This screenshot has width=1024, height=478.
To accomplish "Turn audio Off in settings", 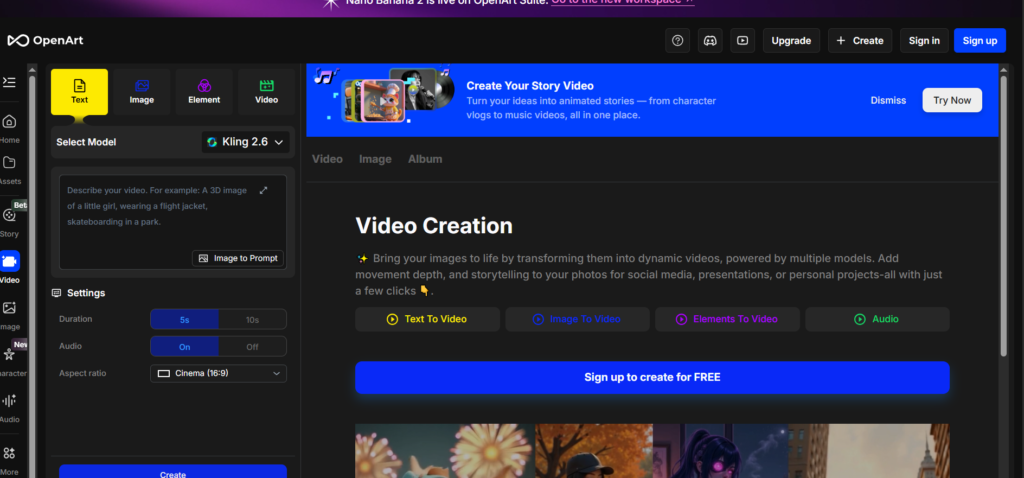I will click(x=252, y=346).
